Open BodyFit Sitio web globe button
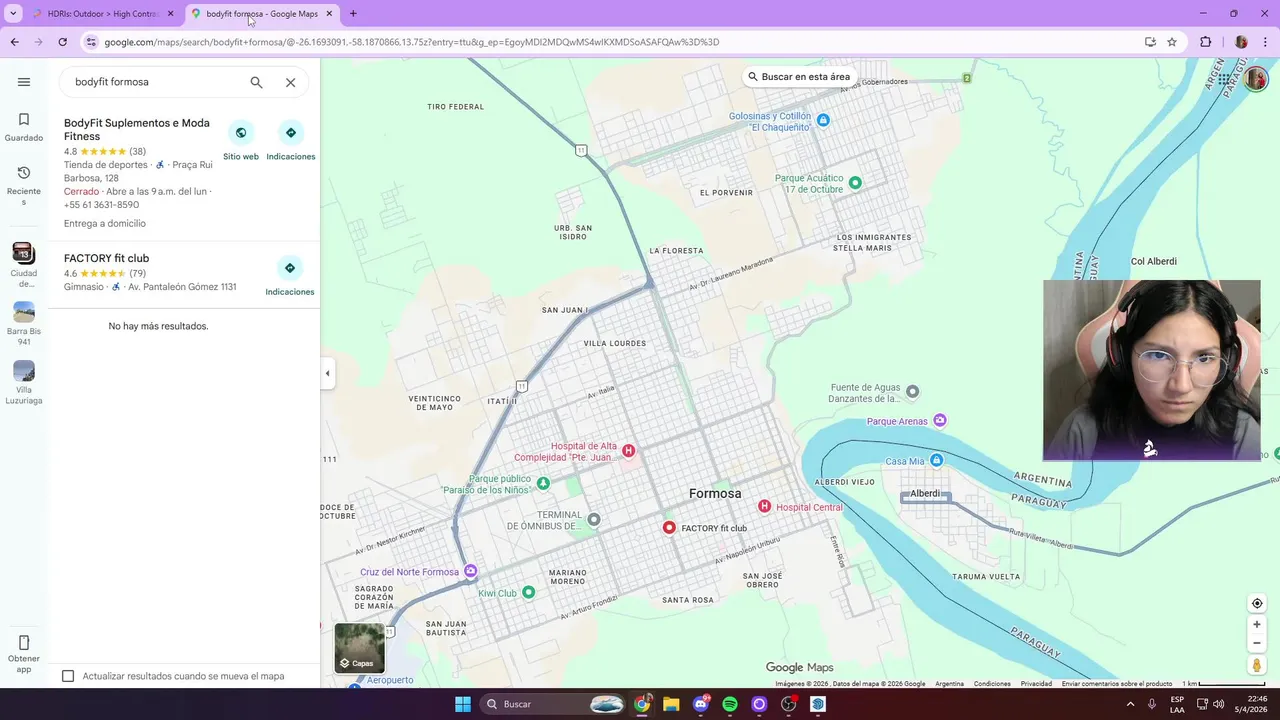 [241, 133]
